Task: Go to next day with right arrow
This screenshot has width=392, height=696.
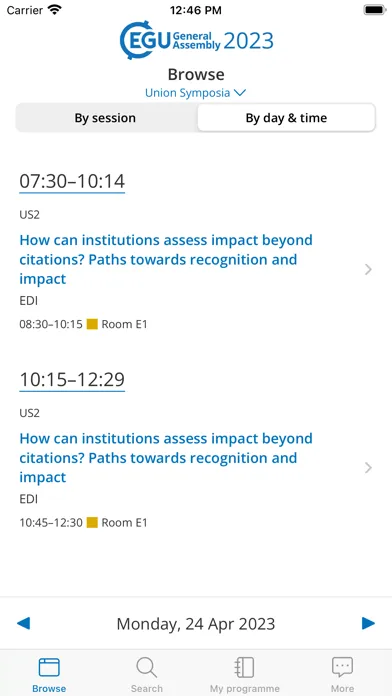Action: (x=368, y=623)
